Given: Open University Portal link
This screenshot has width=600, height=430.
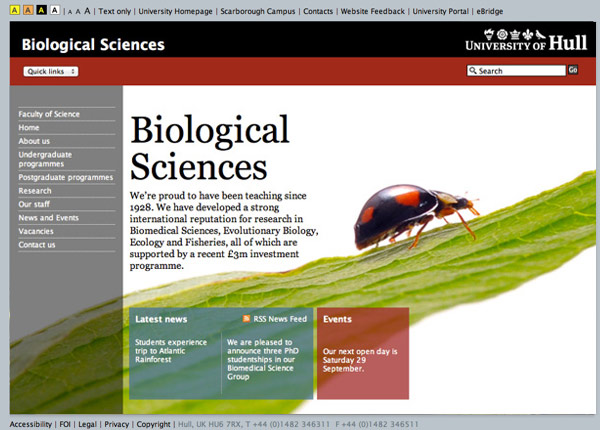Looking at the screenshot, I should [440, 11].
